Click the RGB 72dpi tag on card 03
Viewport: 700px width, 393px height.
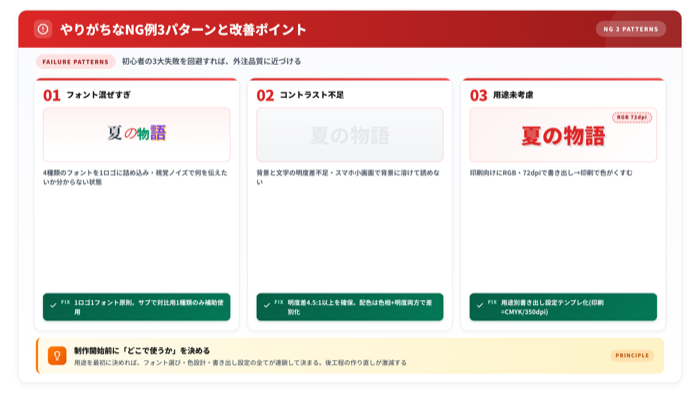(x=632, y=117)
